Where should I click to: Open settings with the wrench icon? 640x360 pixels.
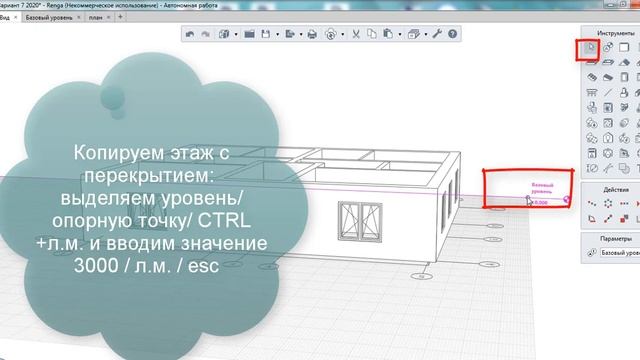(x=437, y=34)
